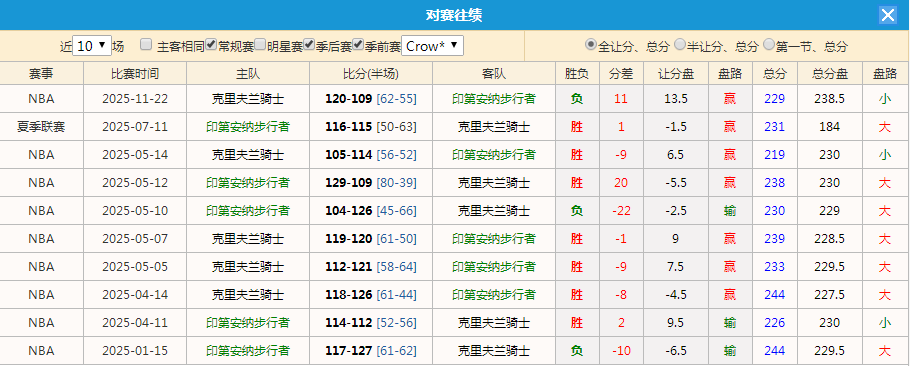The image size is (910, 366).
Task: Open the Crow* company dropdown
Action: tap(432, 46)
